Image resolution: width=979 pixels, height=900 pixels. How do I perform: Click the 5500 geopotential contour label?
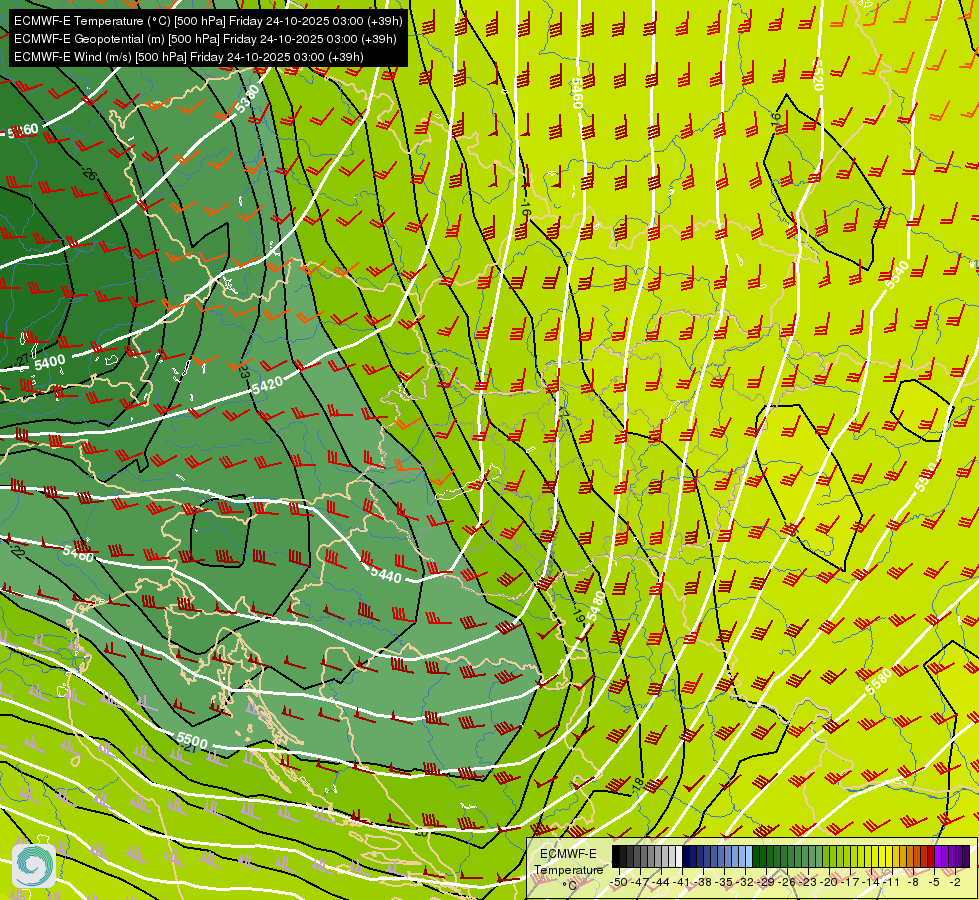(192, 740)
